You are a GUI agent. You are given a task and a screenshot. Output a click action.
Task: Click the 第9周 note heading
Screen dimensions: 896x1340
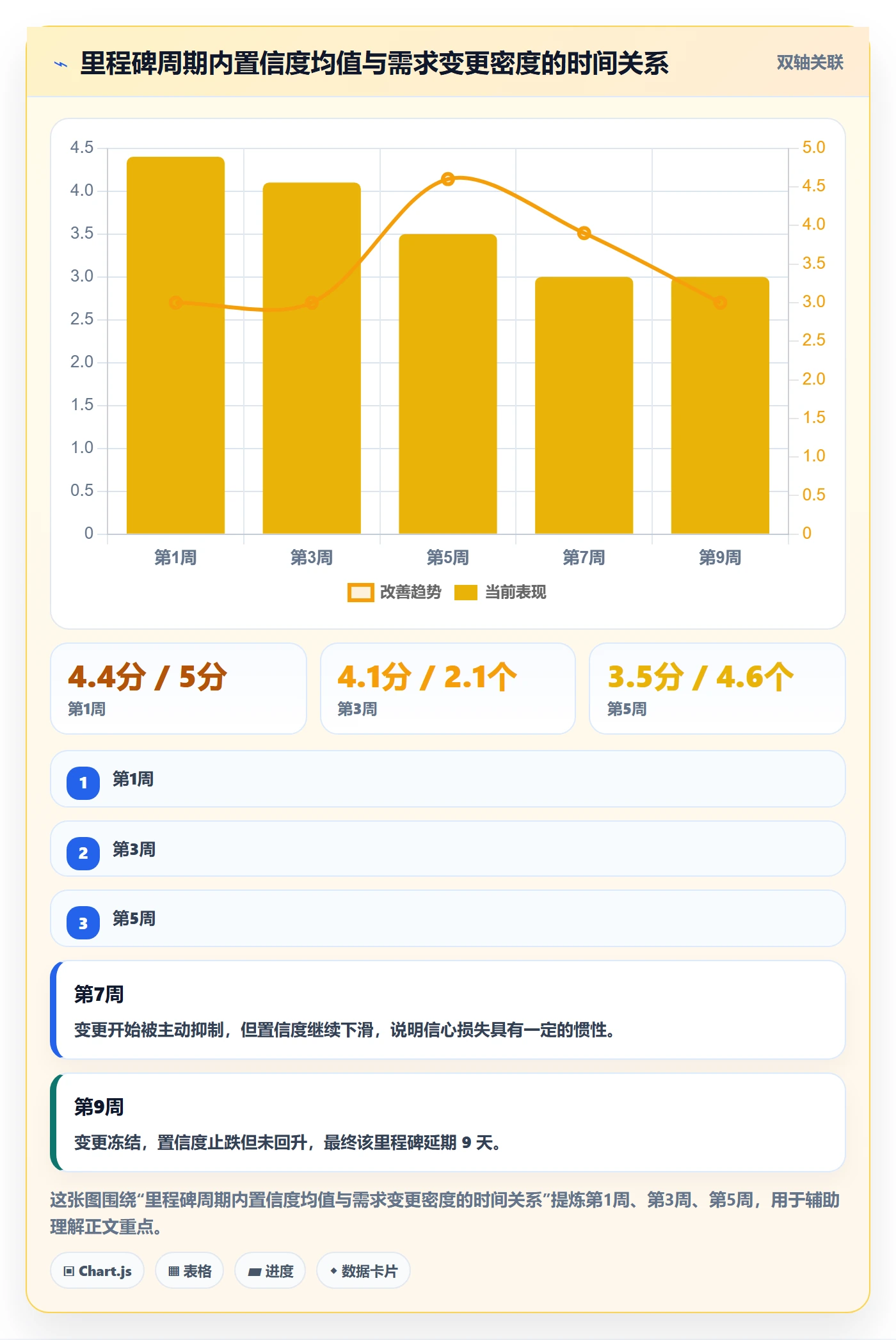tap(99, 1107)
